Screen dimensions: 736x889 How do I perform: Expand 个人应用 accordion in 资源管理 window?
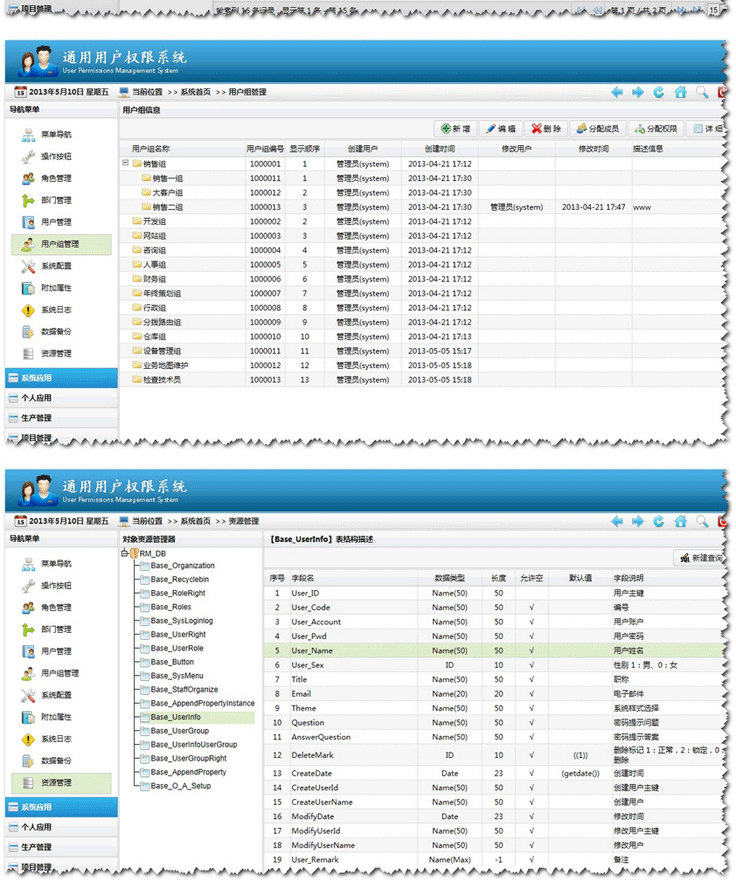(61, 827)
